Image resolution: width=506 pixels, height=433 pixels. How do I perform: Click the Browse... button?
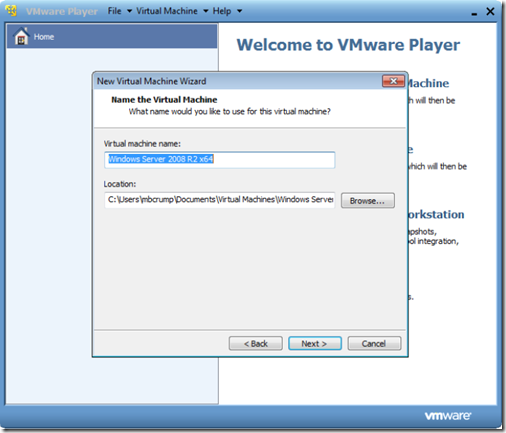point(368,201)
